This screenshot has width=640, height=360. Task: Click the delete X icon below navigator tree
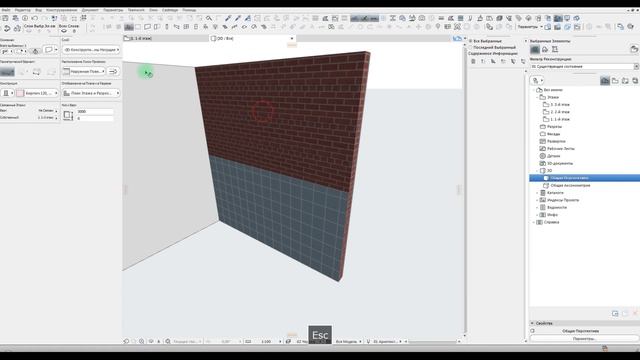[x=635, y=313]
